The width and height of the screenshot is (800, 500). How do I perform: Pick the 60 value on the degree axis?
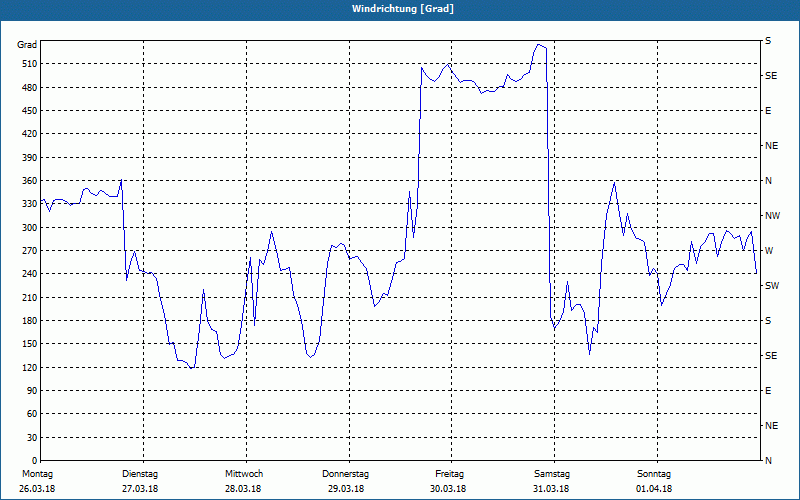tap(32, 414)
